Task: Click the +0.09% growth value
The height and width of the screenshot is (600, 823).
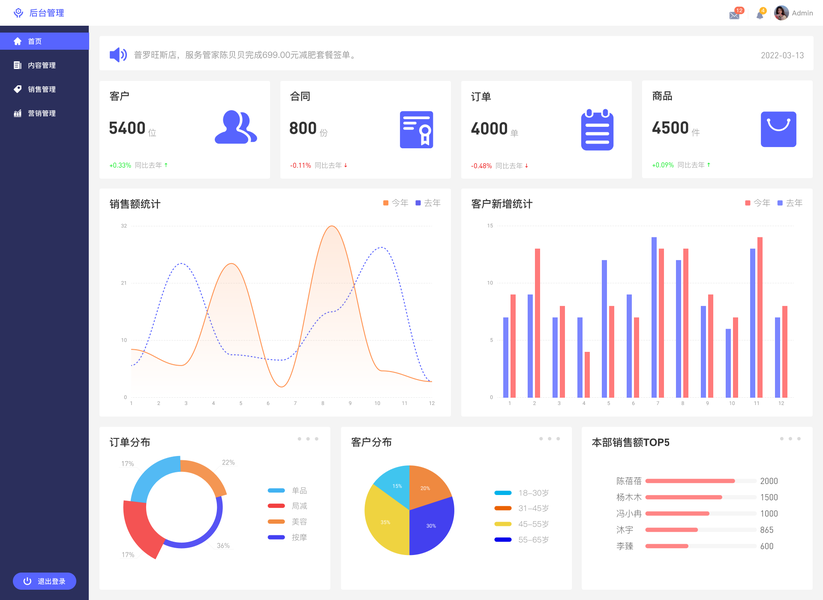Action: point(663,165)
